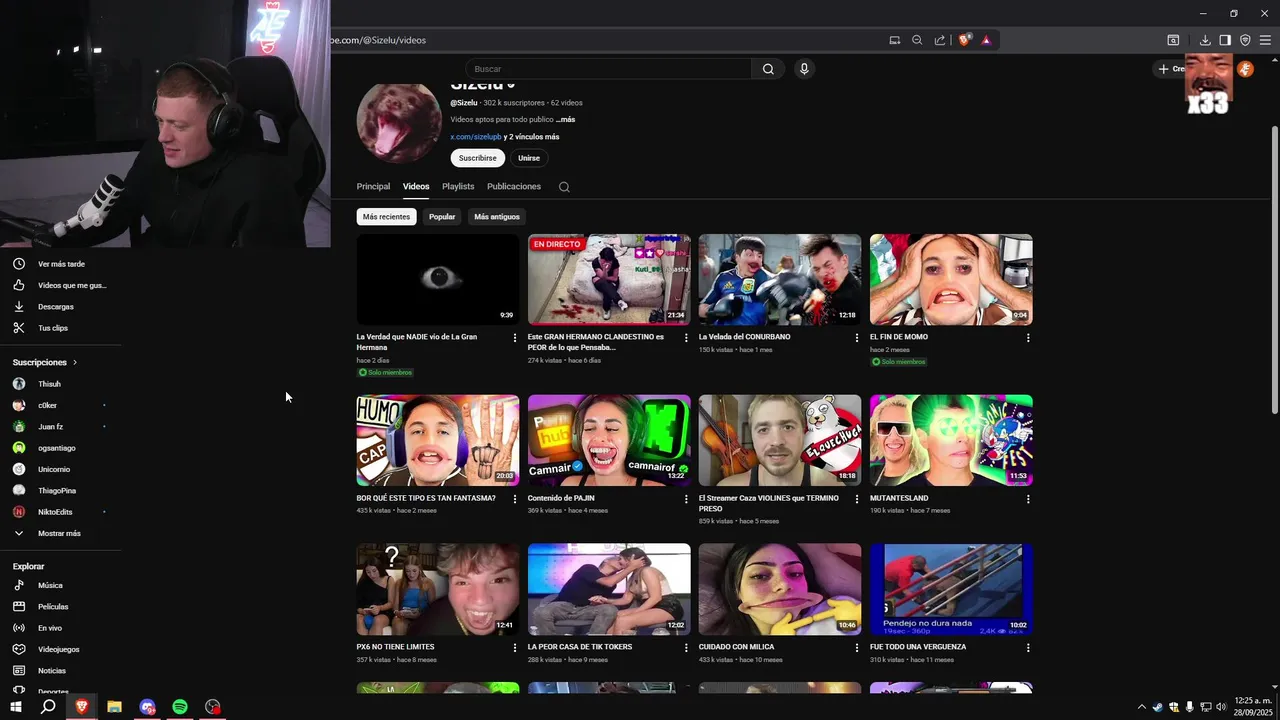Select the Videos tab
Screen dimensions: 1280x720
[x=416, y=186]
